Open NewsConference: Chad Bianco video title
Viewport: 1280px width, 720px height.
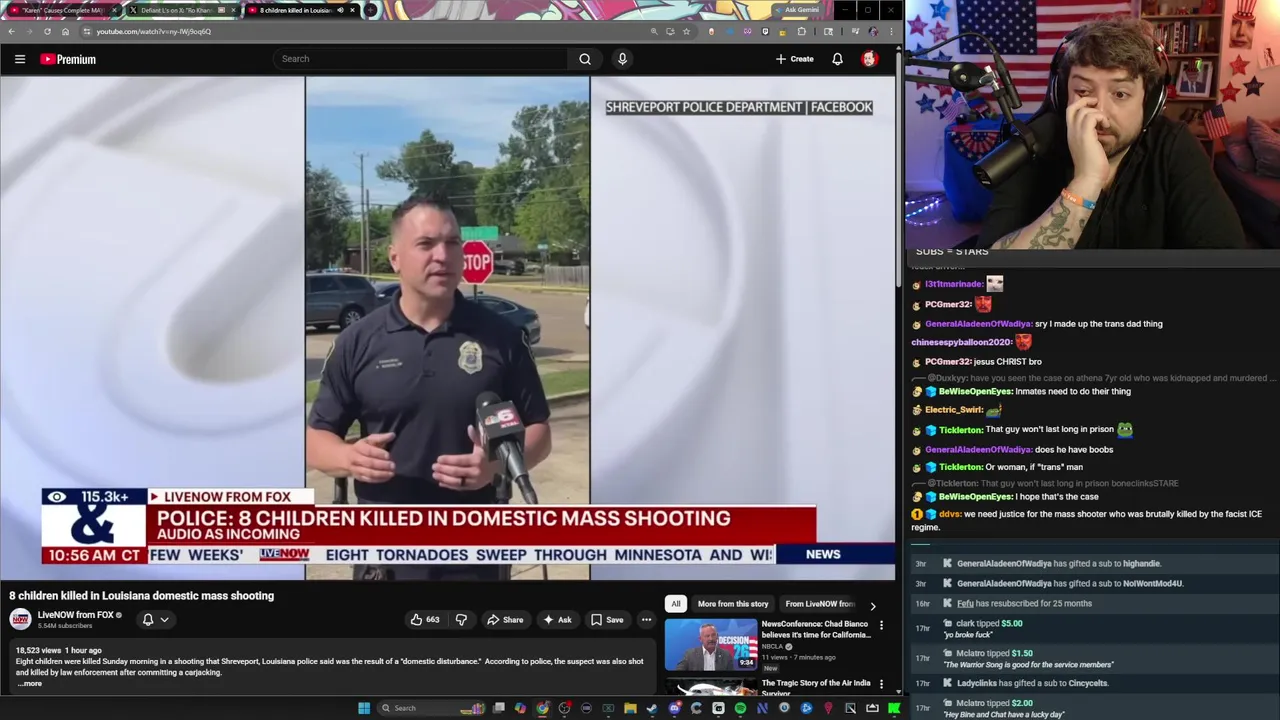click(x=815, y=629)
